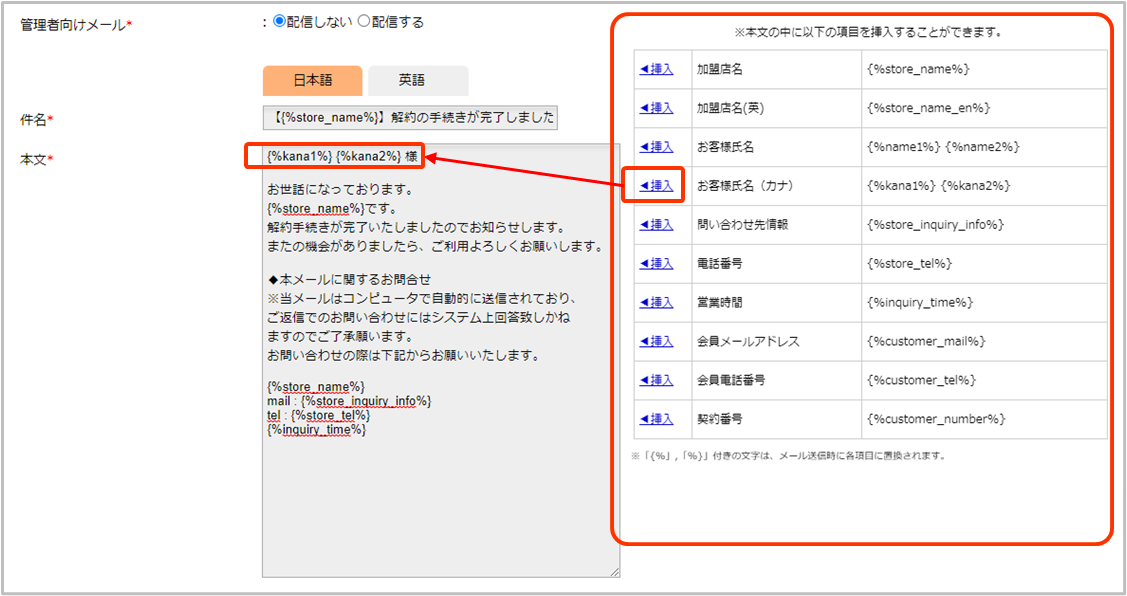
Task: Insert the 会員メールアドレス placeholder
Action: [x=656, y=342]
